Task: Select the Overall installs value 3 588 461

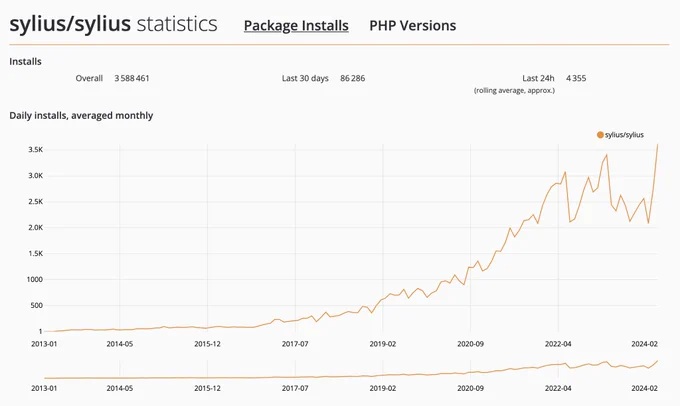Action: 132,79
